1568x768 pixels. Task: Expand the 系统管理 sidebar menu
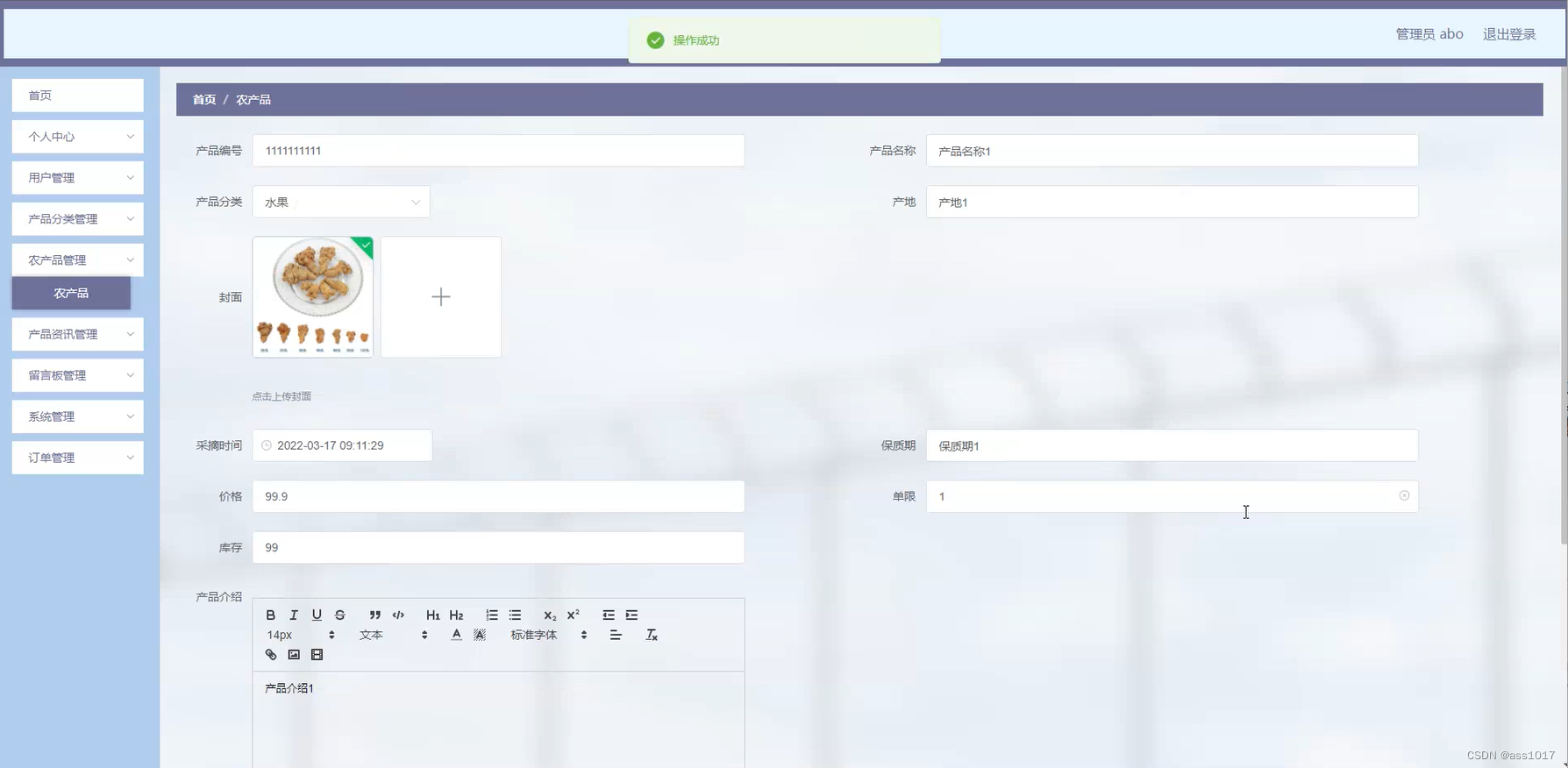[77, 416]
